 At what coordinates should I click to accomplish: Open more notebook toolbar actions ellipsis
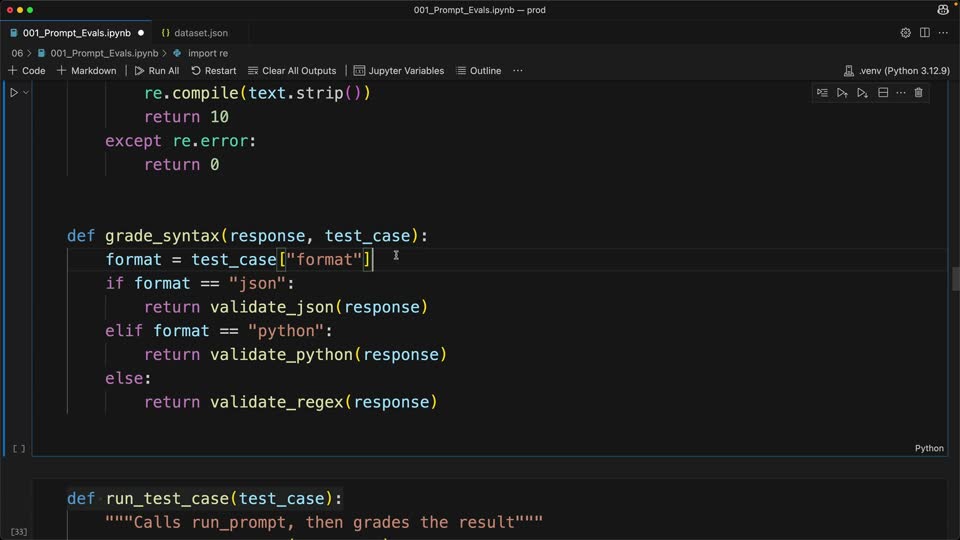pos(518,70)
